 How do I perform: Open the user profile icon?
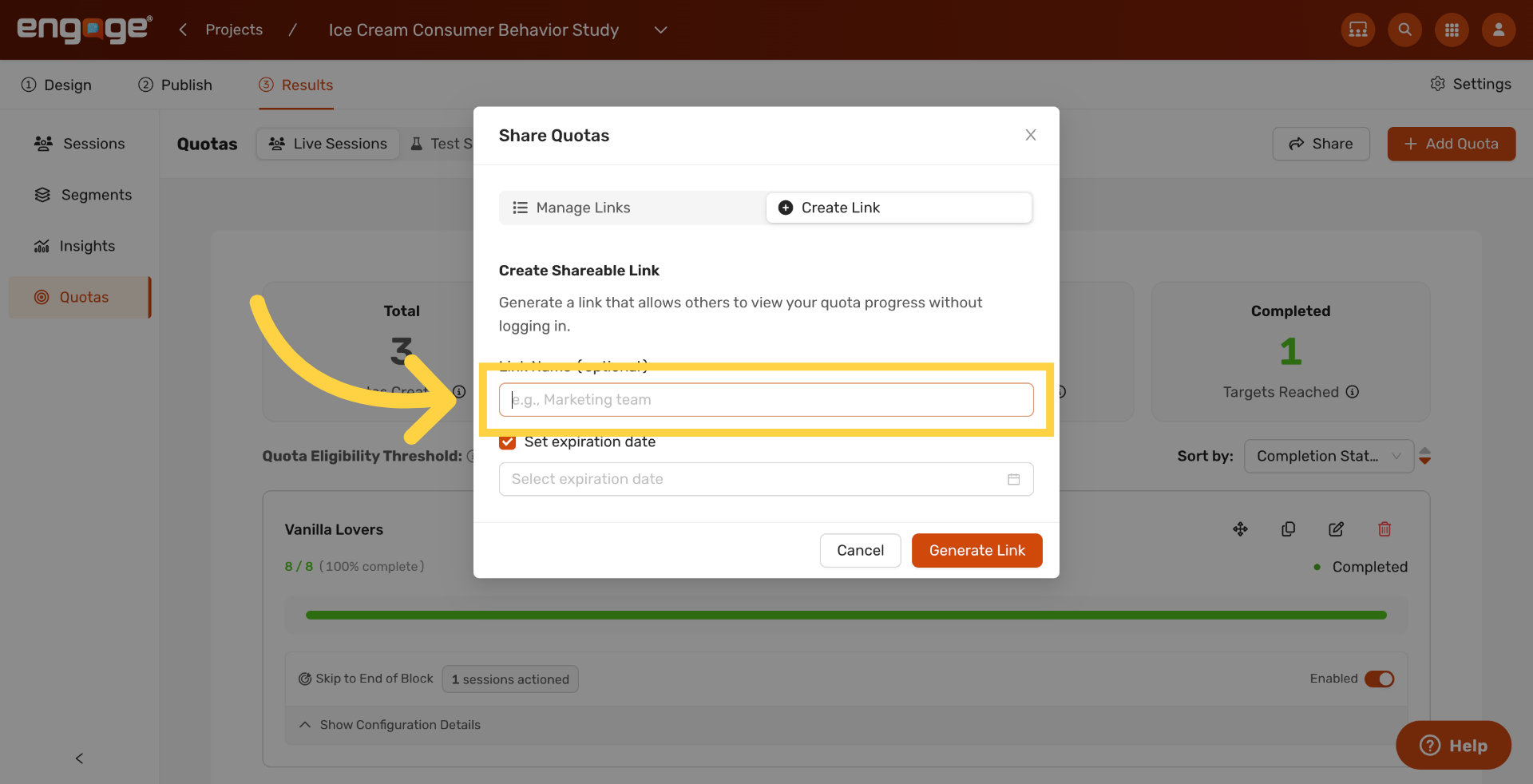1499,30
